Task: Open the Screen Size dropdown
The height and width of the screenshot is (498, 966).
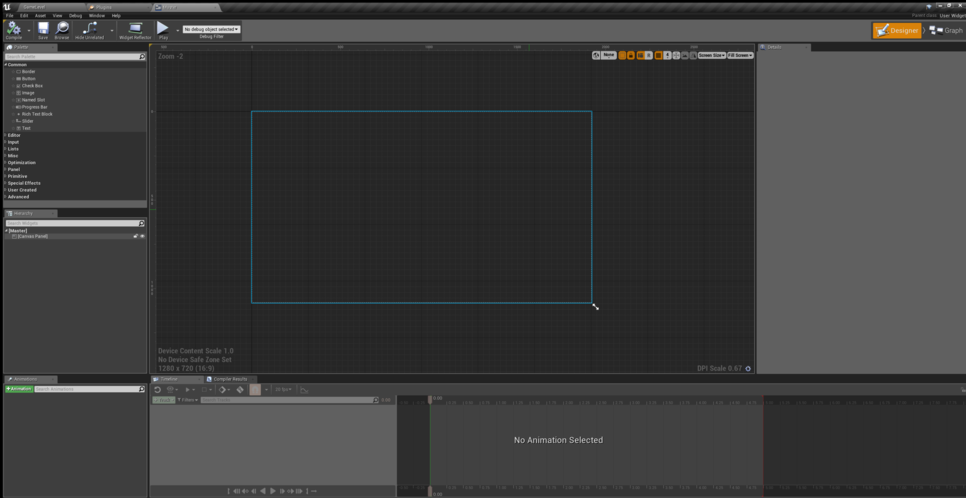Action: coord(712,55)
